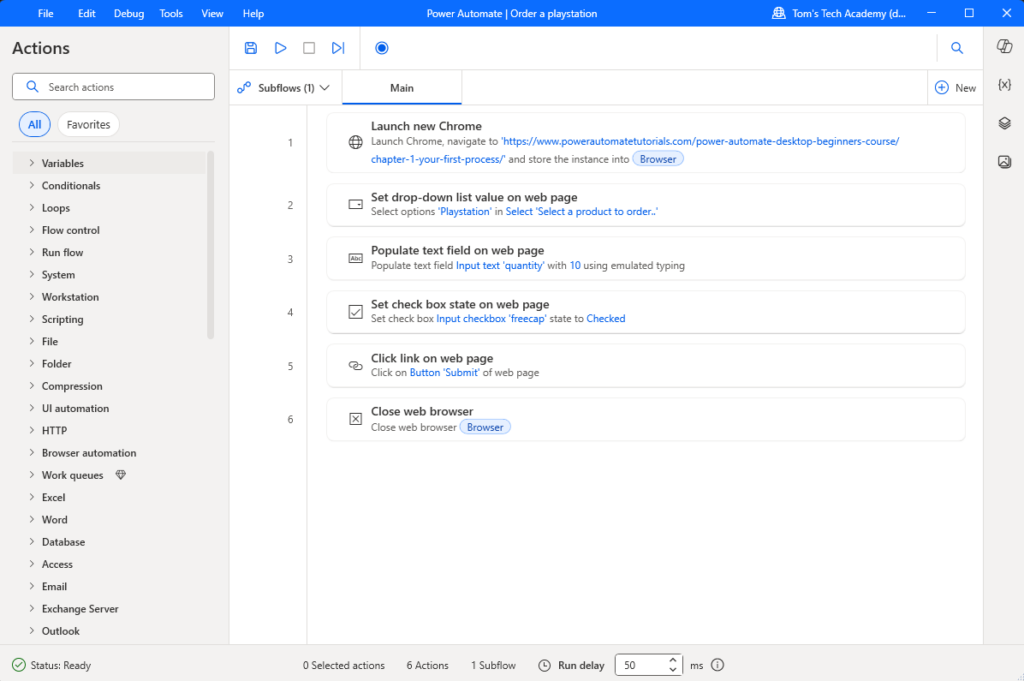
Task: Select the Main subflow tab
Action: point(402,88)
